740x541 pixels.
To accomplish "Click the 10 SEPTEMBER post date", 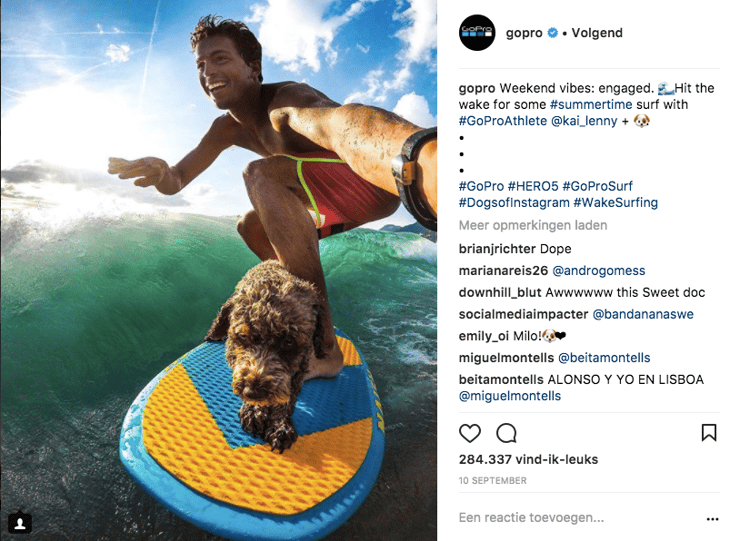I will click(492, 481).
